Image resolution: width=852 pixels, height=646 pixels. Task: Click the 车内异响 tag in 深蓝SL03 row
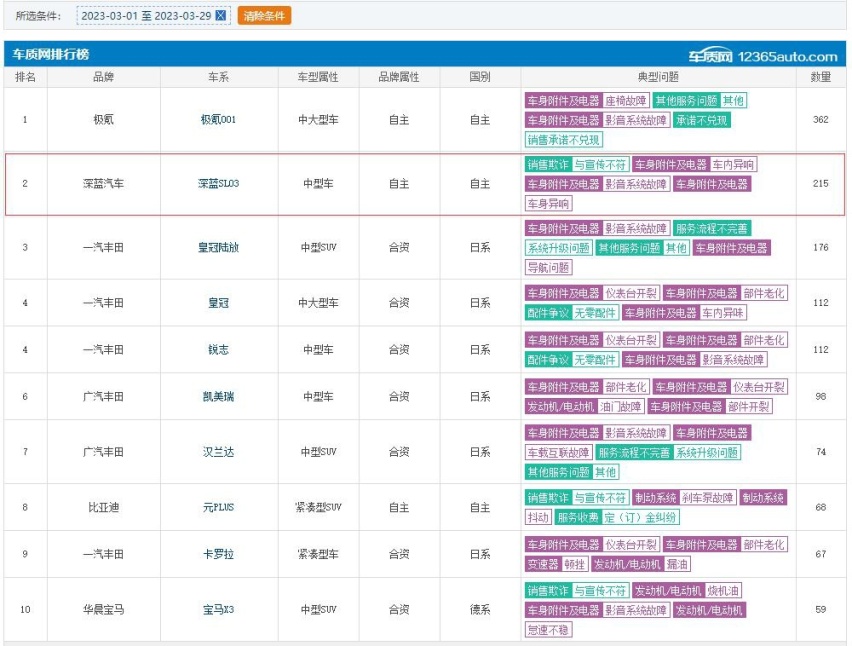(x=733, y=165)
